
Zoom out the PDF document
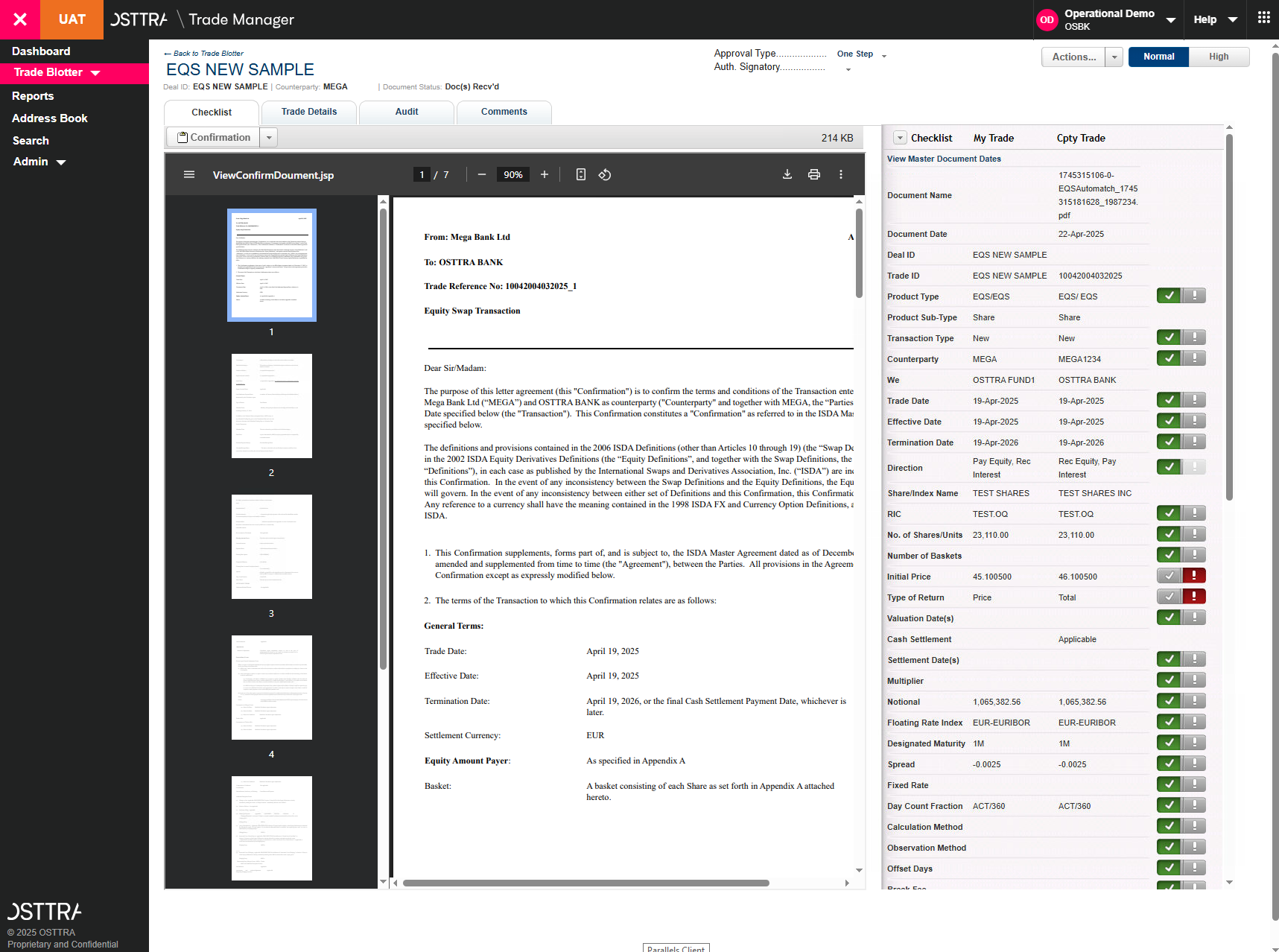[482, 174]
